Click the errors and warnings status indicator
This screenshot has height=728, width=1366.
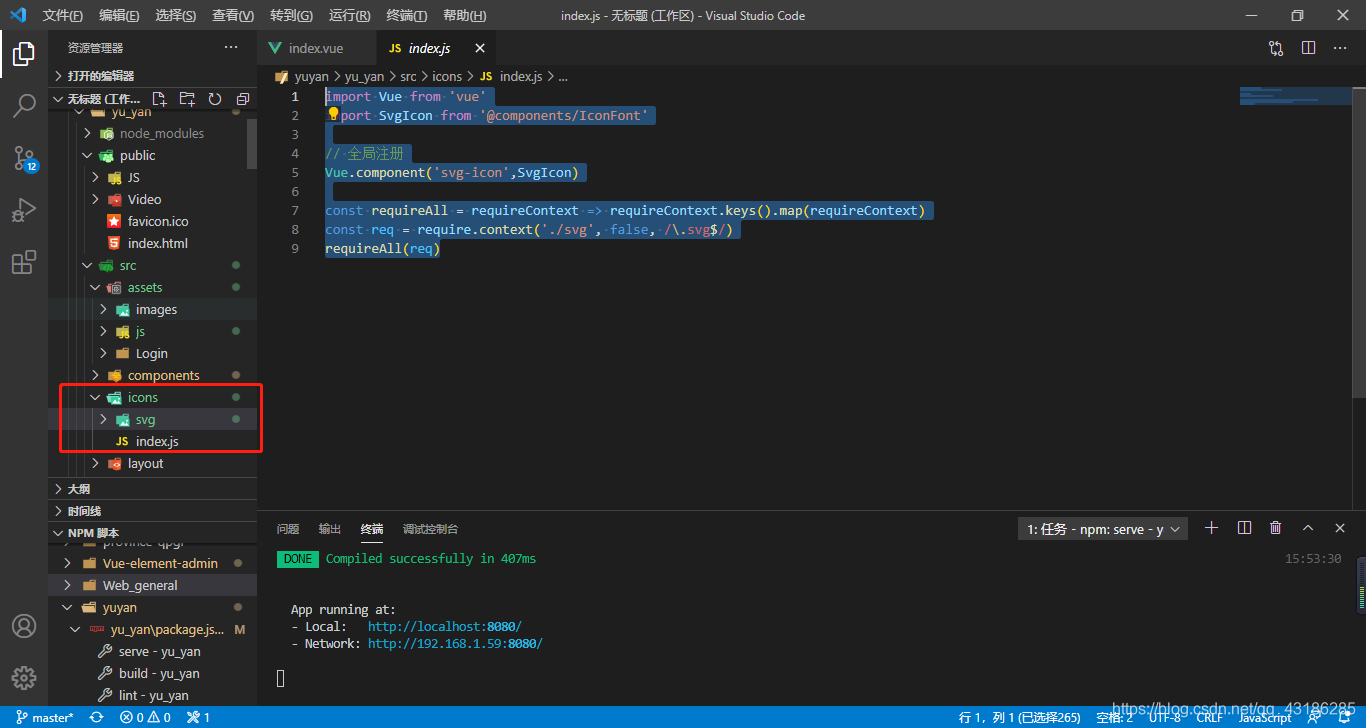tap(145, 717)
